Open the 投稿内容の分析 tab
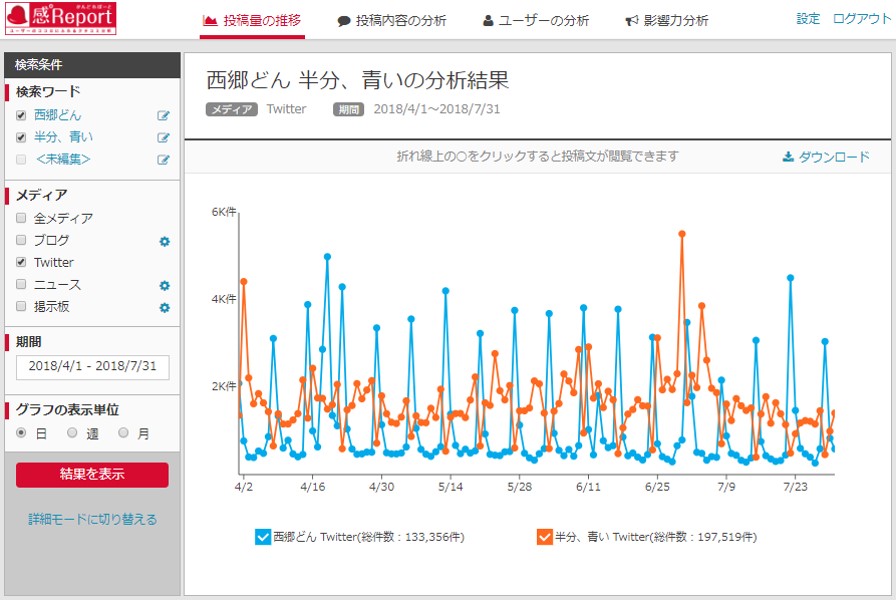The height and width of the screenshot is (600, 896). tap(392, 21)
